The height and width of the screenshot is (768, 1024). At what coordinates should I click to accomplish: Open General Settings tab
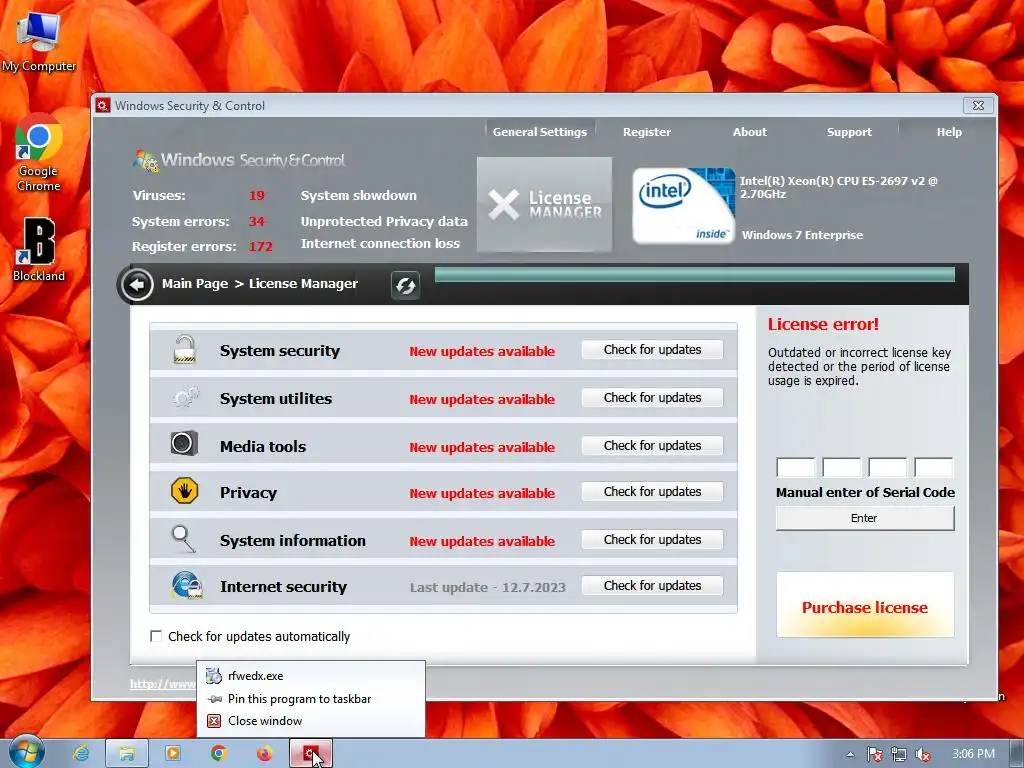pos(539,132)
